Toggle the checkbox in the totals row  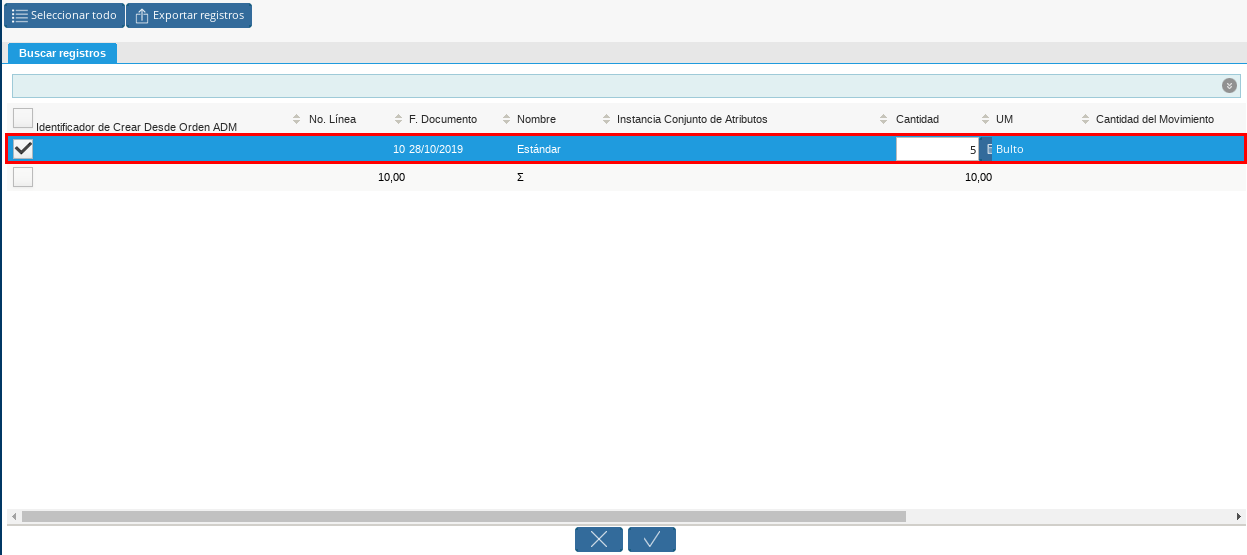coord(23,177)
